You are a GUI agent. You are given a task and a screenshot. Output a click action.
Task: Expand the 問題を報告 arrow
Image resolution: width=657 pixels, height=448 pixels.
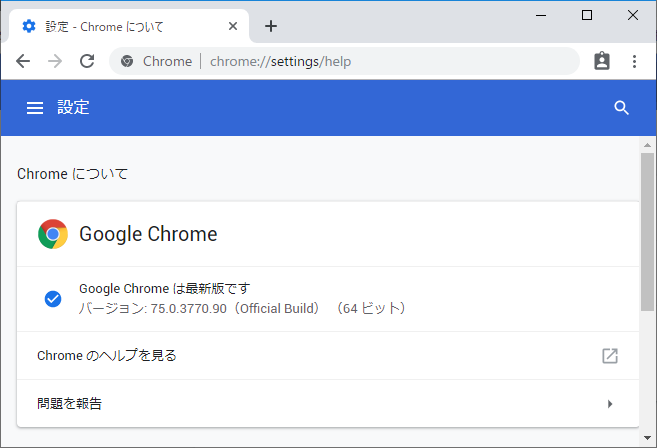610,404
